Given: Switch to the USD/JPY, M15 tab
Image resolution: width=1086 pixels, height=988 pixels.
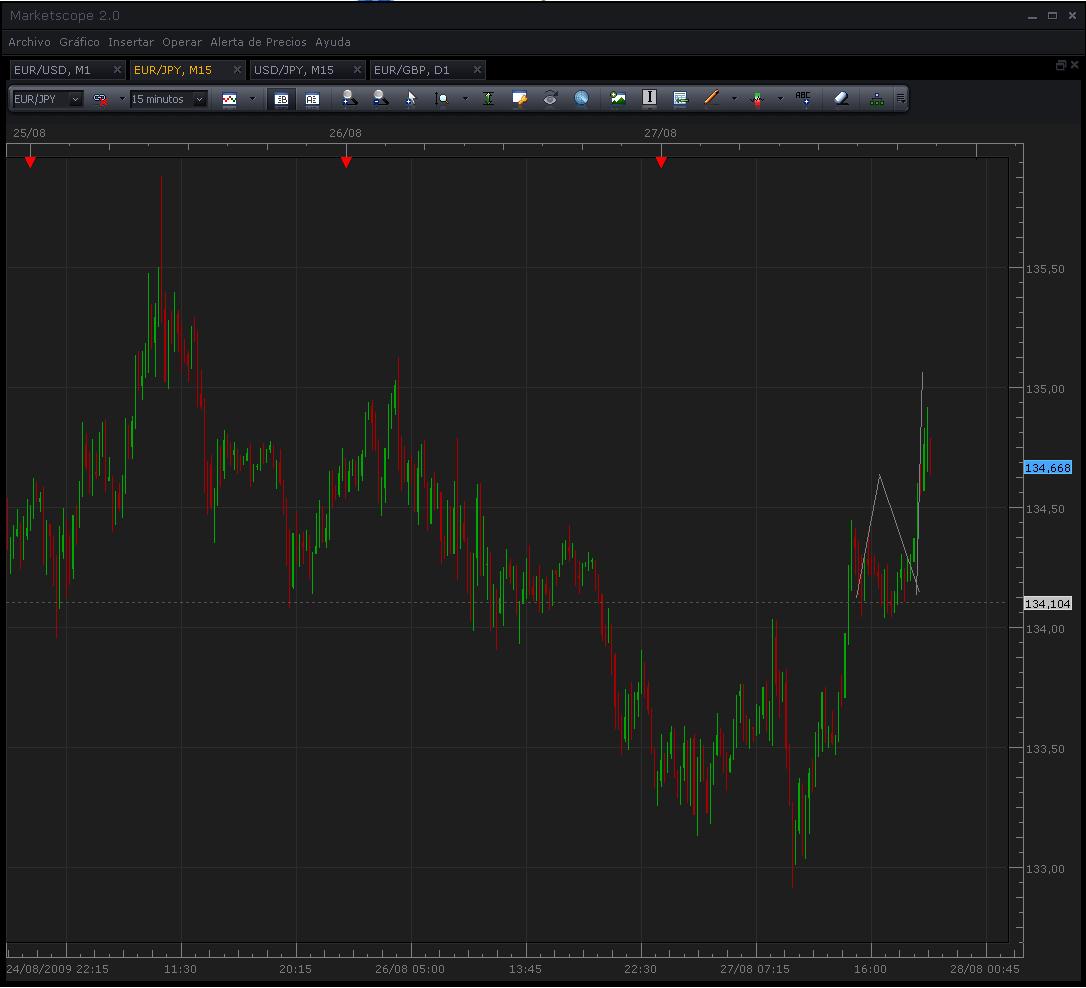Looking at the screenshot, I should [294, 70].
